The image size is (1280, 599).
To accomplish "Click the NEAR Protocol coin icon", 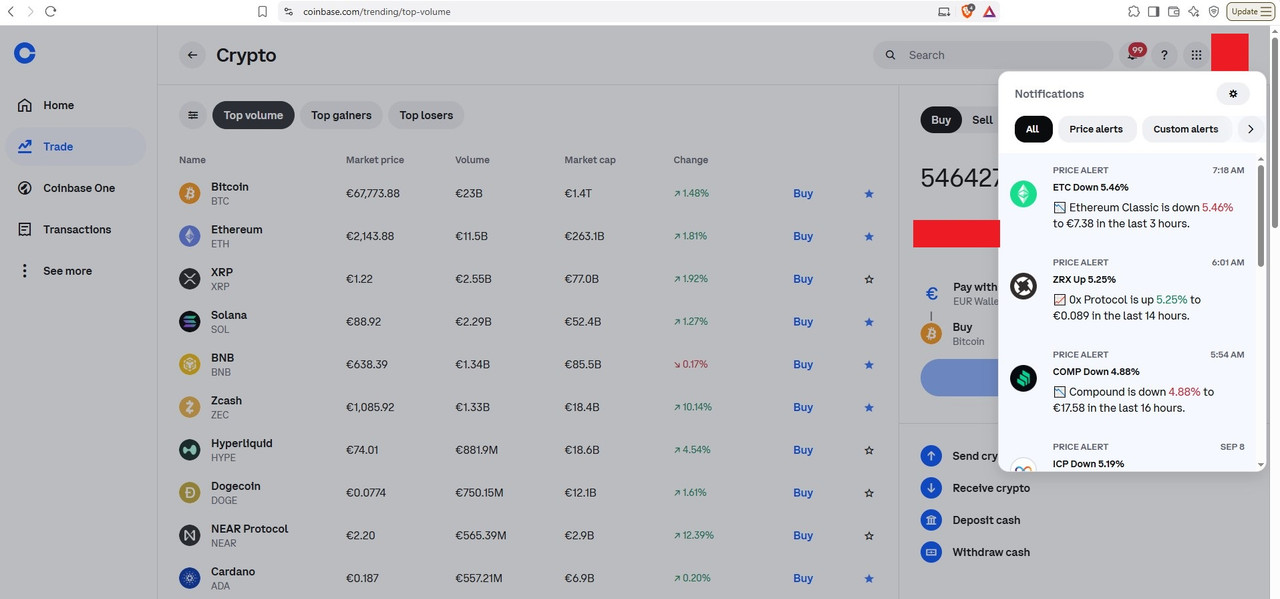I will click(x=189, y=536).
